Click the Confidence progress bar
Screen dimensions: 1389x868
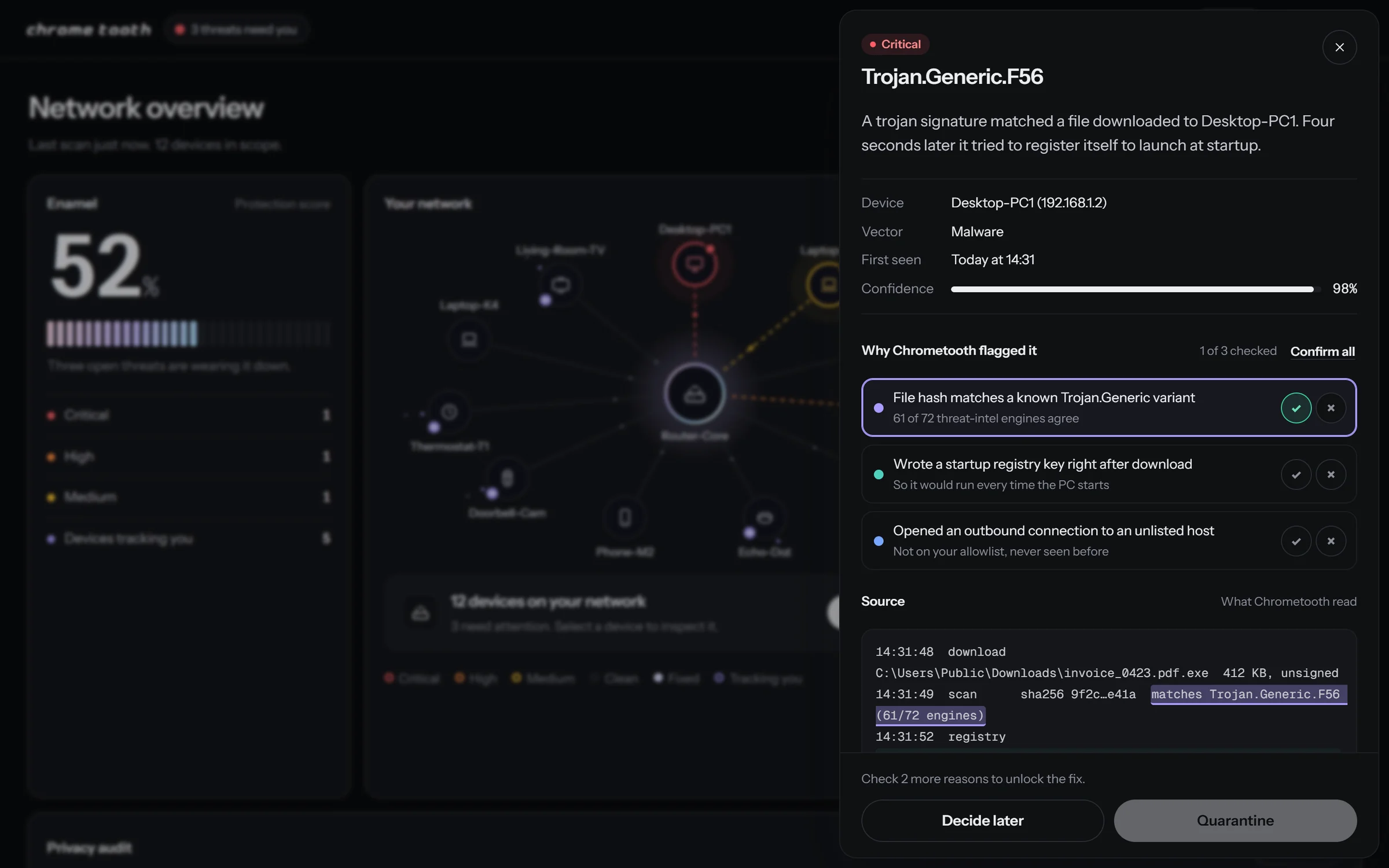1136,289
